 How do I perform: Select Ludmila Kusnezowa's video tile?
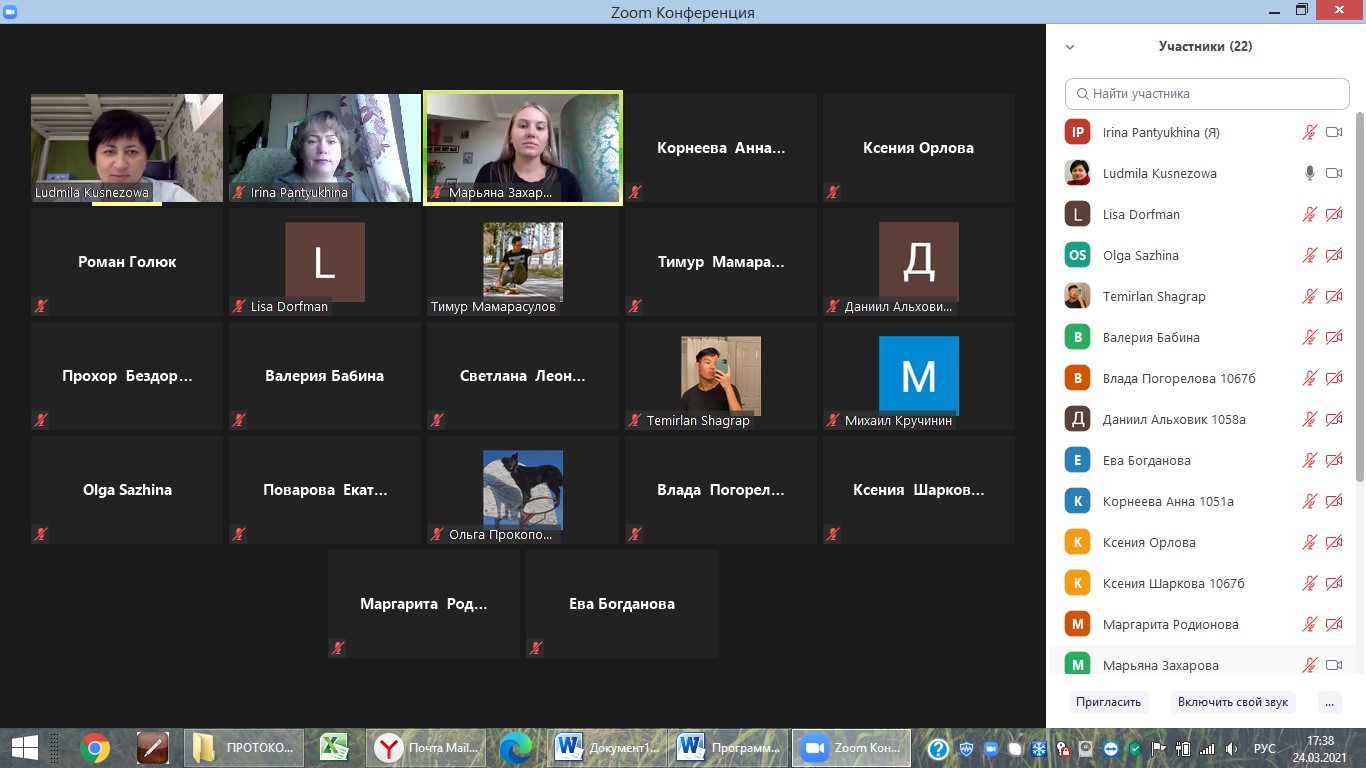point(127,148)
